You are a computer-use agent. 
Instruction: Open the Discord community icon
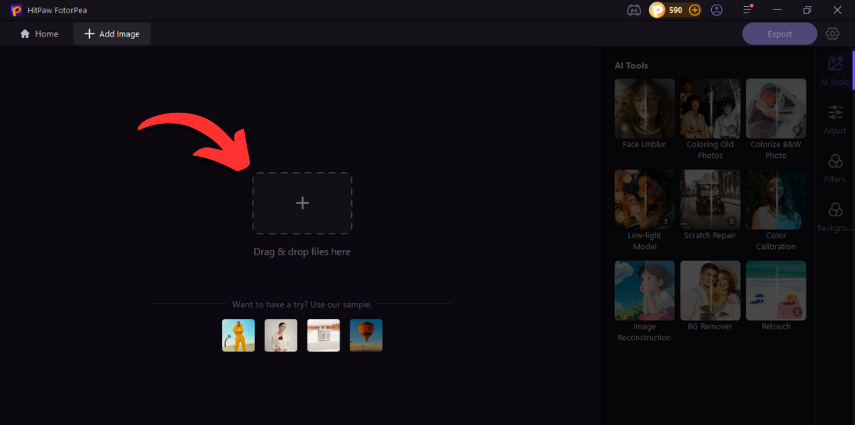pos(634,10)
